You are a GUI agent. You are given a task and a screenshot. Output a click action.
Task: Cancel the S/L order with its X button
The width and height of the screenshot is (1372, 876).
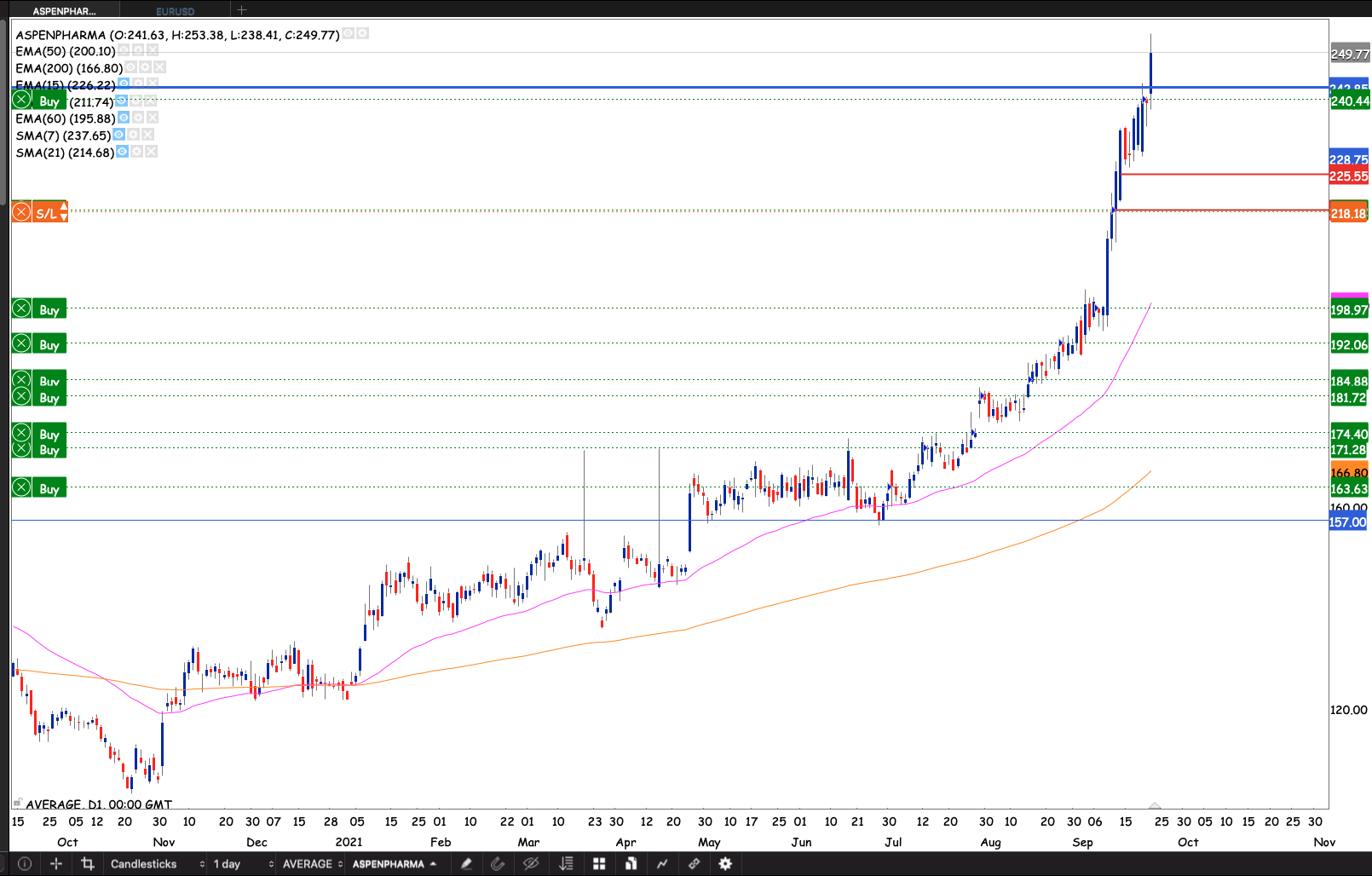[x=21, y=212]
